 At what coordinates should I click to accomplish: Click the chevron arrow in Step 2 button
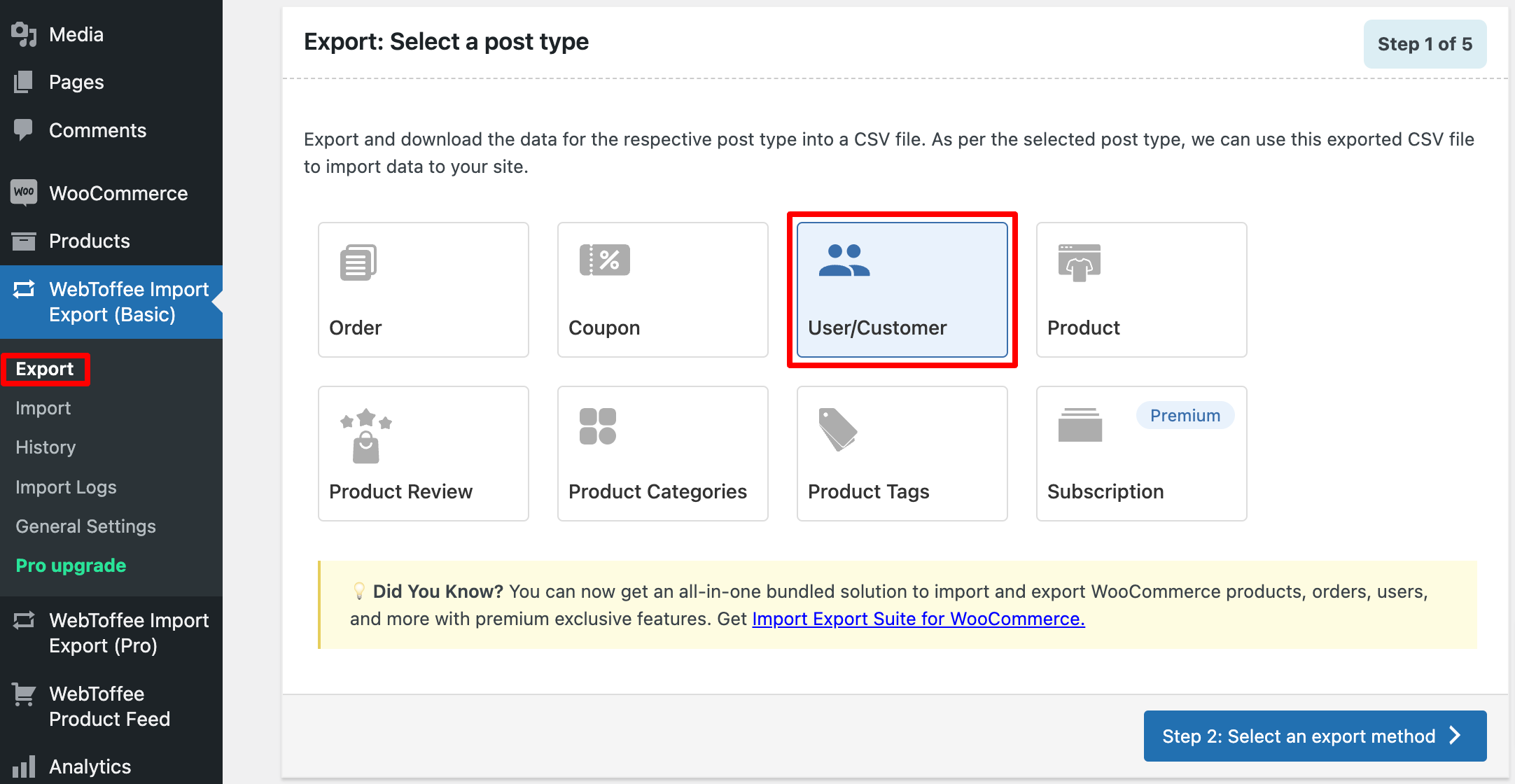click(x=1455, y=736)
